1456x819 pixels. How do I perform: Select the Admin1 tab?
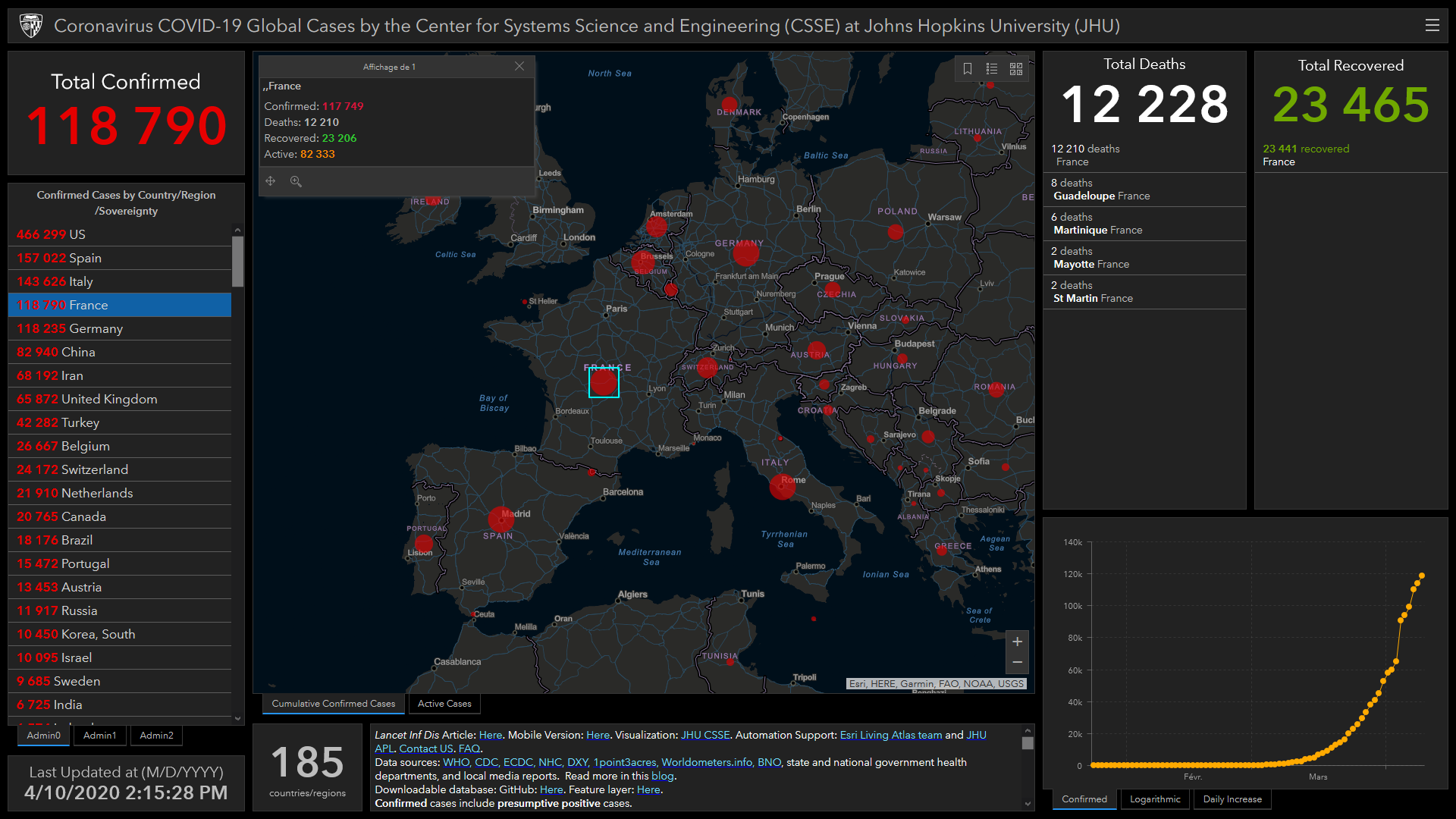click(x=99, y=736)
